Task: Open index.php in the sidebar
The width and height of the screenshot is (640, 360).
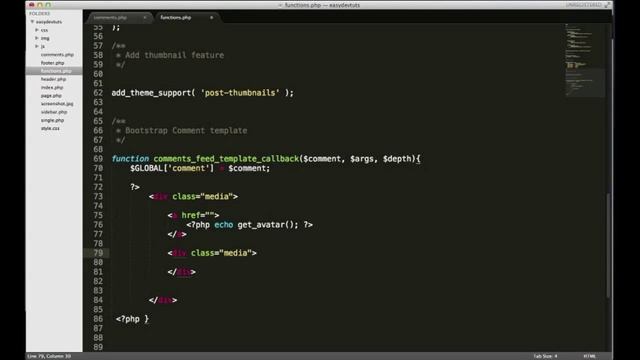Action: pos(52,87)
